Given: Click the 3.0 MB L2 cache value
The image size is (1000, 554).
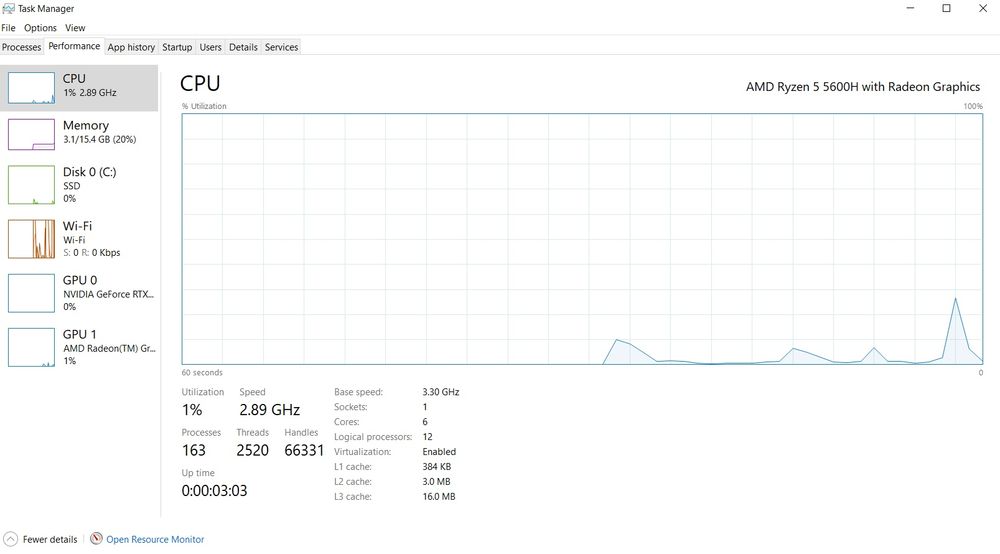Looking at the screenshot, I should tap(436, 481).
